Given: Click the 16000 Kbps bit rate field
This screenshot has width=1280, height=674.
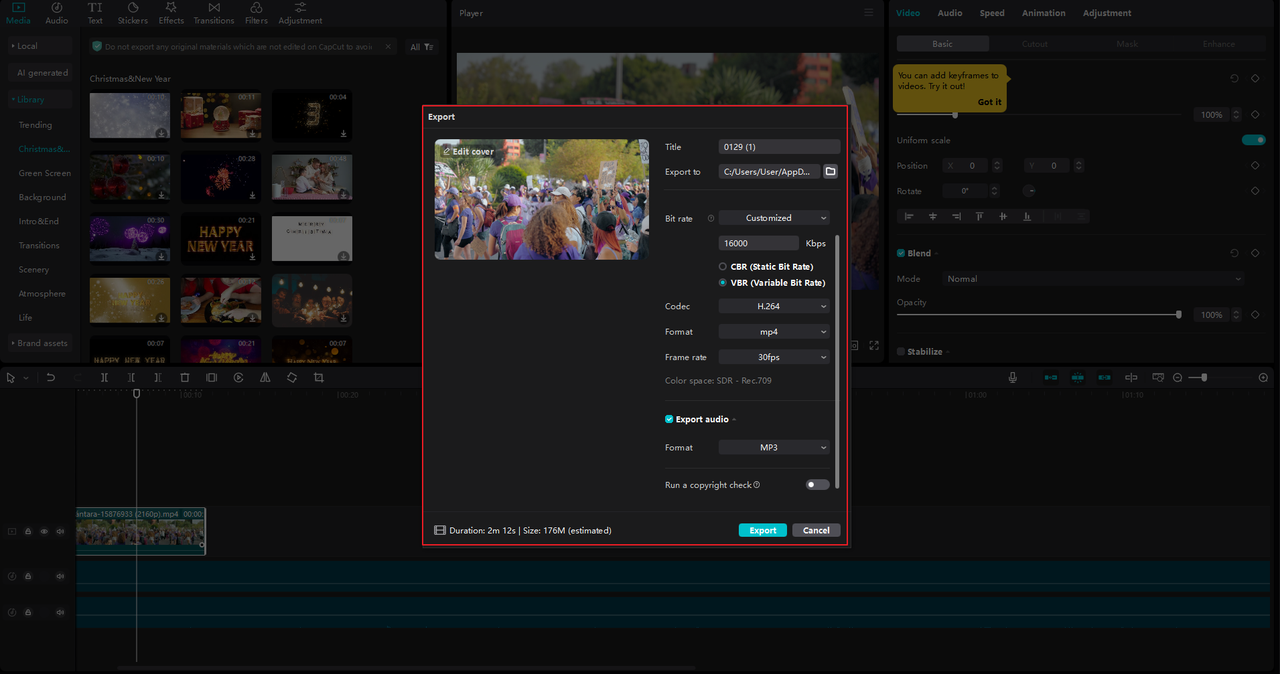Looking at the screenshot, I should [759, 243].
